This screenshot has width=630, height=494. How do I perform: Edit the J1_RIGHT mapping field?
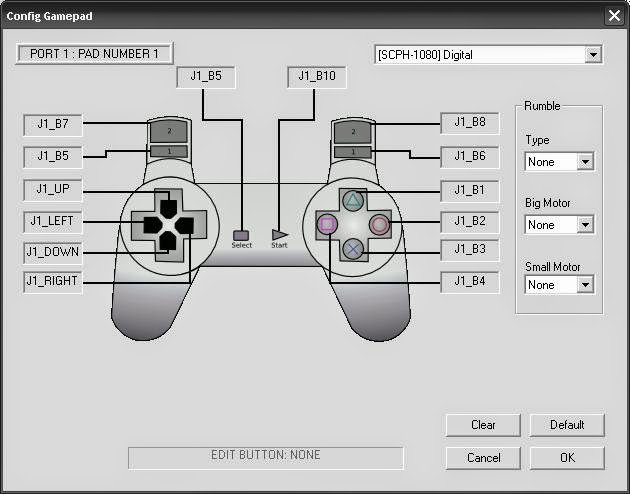coord(53,282)
